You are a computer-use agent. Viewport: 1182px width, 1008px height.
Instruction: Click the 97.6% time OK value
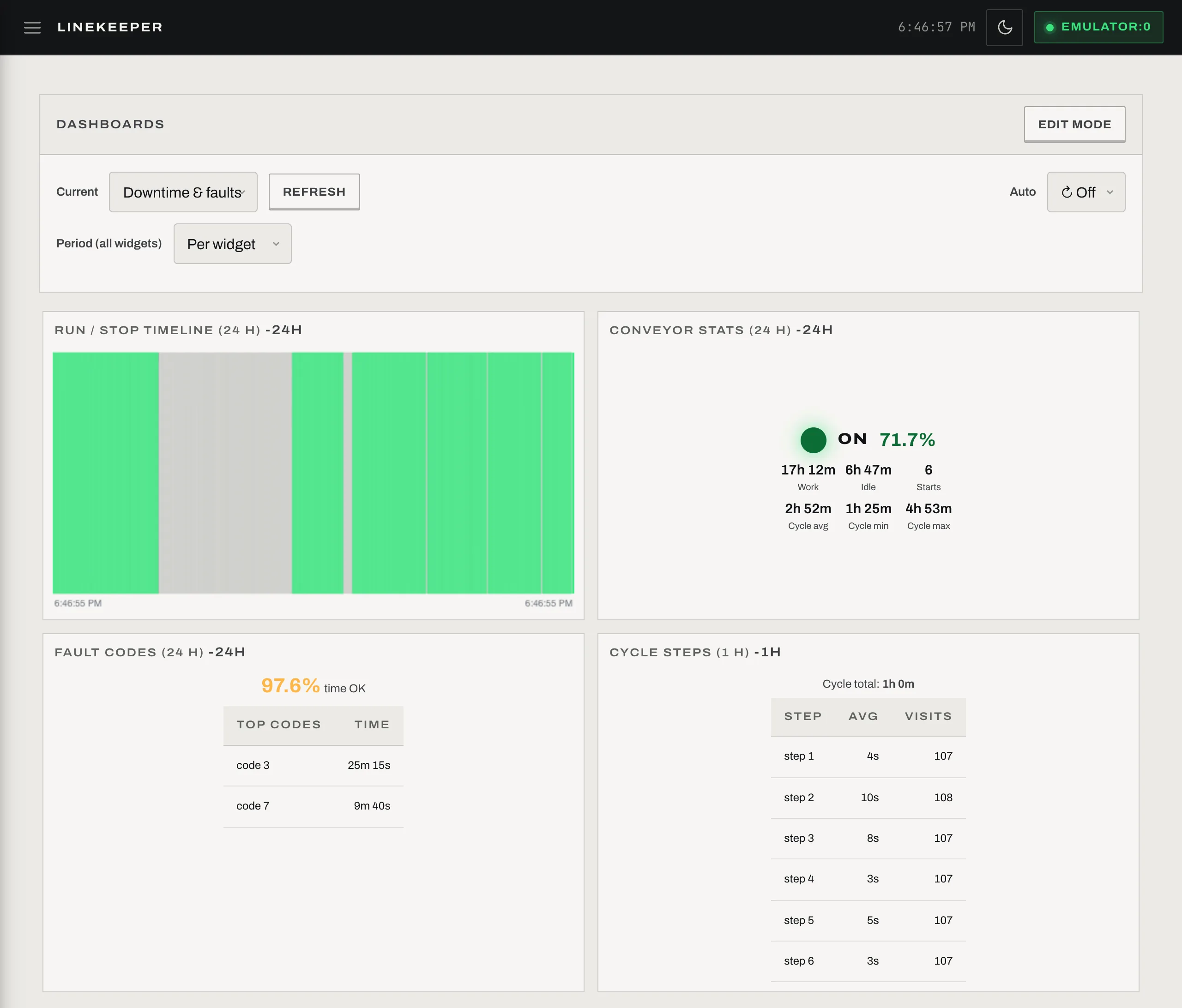(290, 685)
